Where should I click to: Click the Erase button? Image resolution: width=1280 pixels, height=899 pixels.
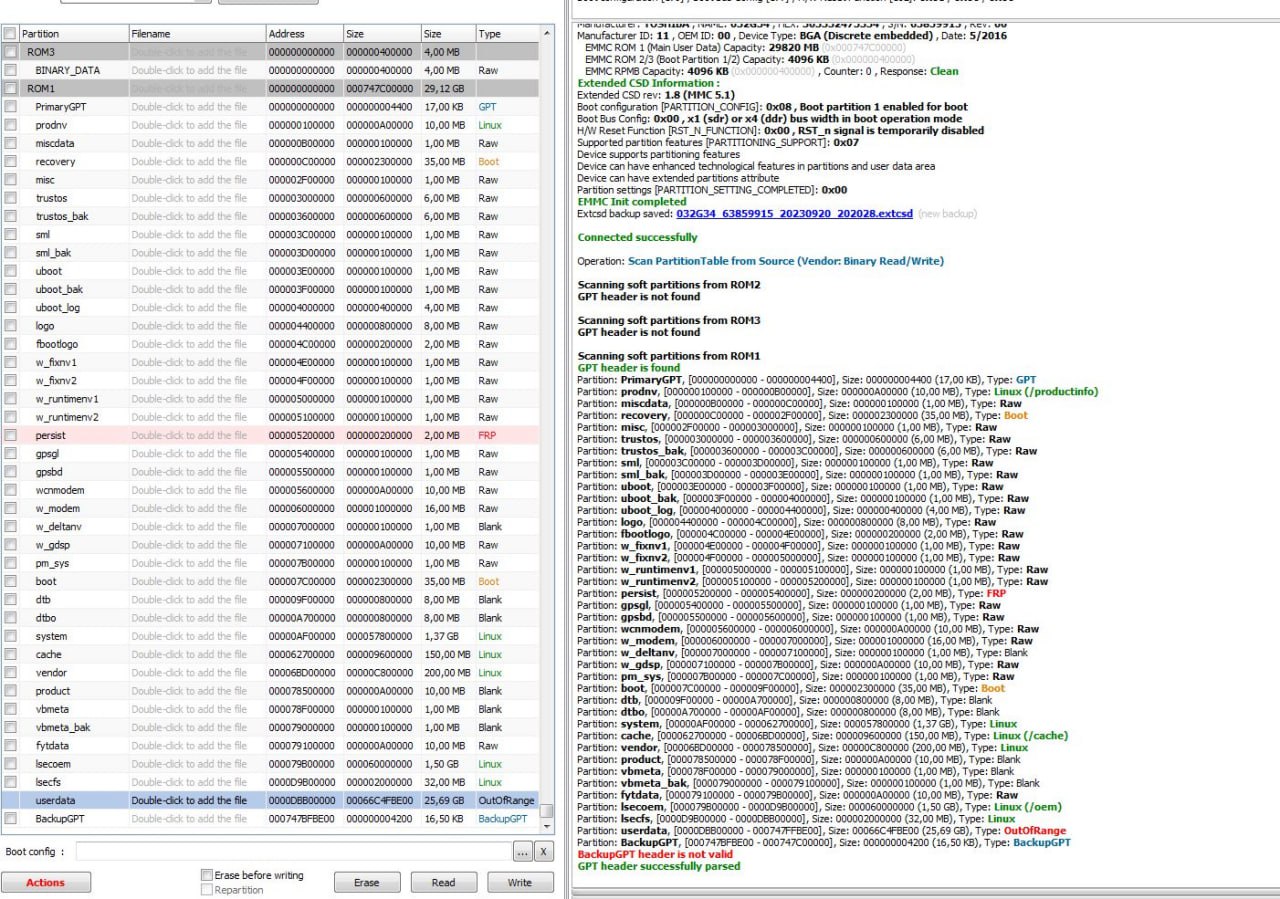[367, 882]
